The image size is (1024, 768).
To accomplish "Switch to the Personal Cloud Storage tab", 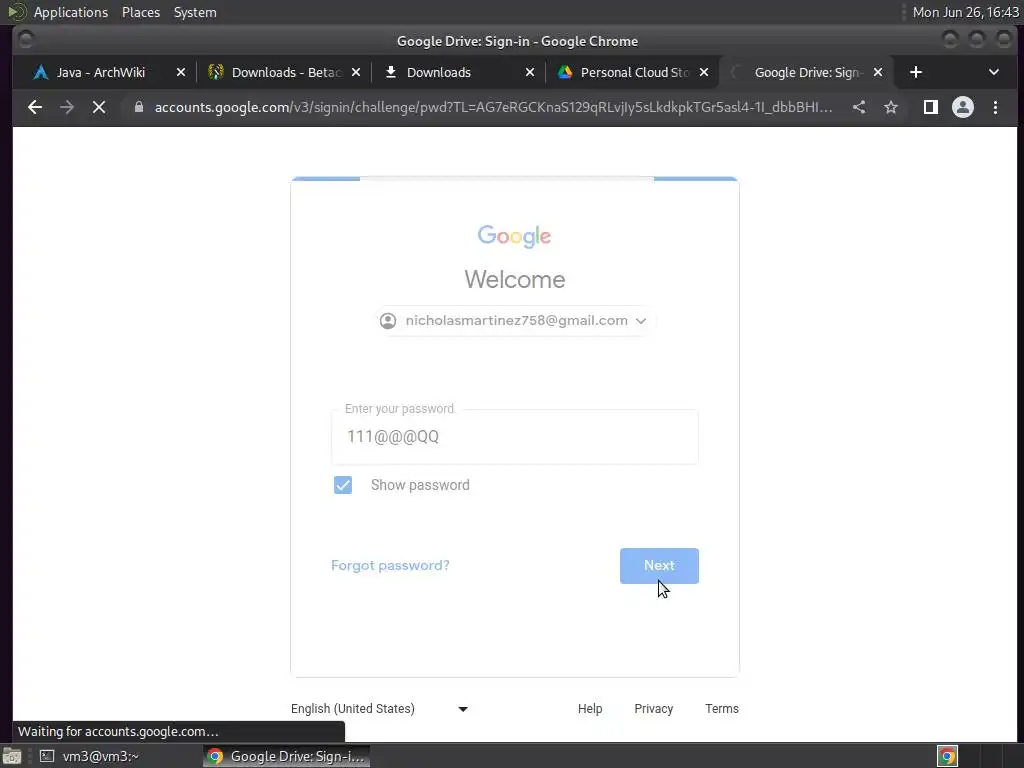I will [634, 72].
